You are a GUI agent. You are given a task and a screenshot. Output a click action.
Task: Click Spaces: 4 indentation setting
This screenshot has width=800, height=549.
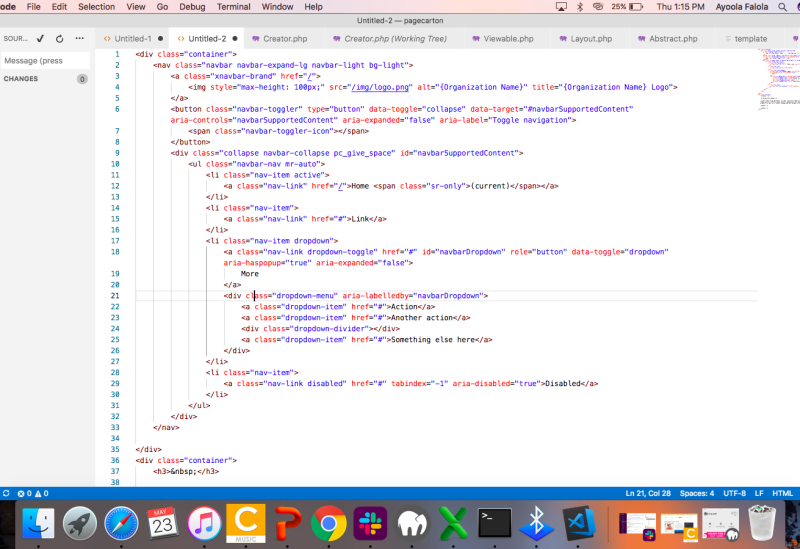pyautogui.click(x=696, y=493)
